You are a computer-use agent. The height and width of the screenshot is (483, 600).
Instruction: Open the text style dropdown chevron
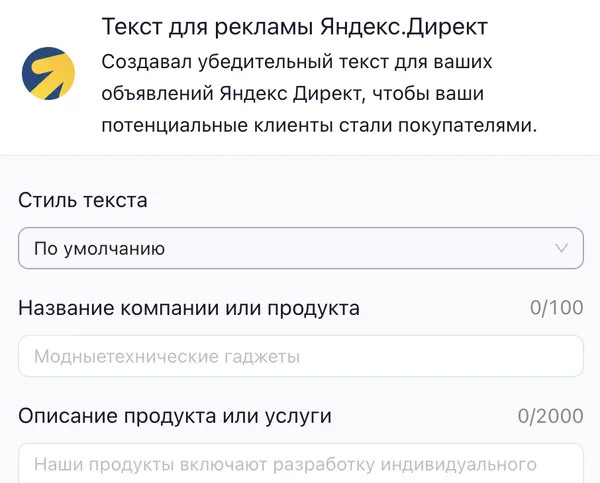(561, 248)
